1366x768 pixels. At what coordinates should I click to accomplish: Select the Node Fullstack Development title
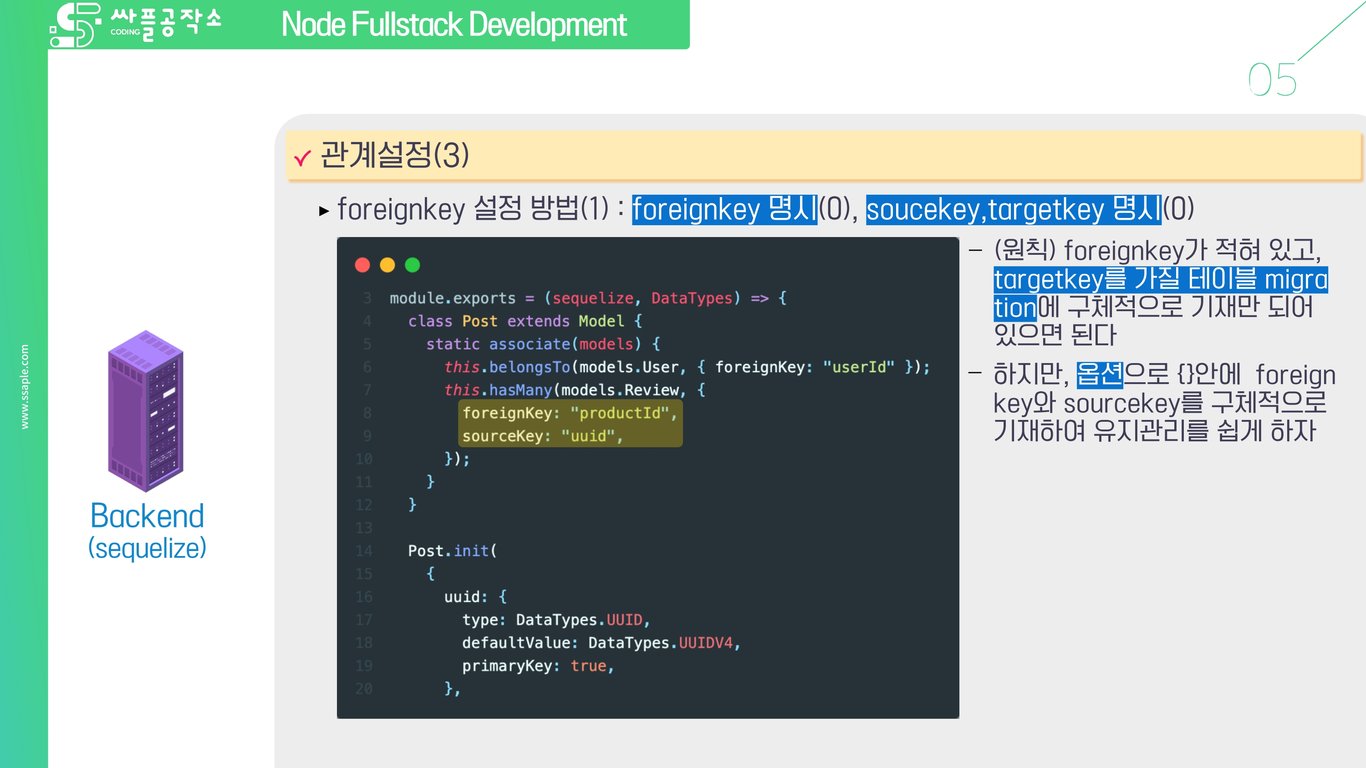454,24
